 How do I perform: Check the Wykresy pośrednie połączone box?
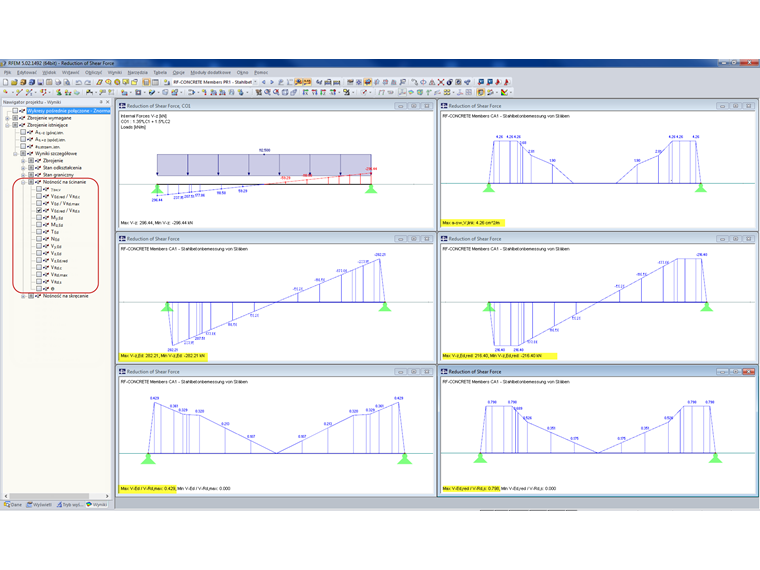[x=16, y=111]
